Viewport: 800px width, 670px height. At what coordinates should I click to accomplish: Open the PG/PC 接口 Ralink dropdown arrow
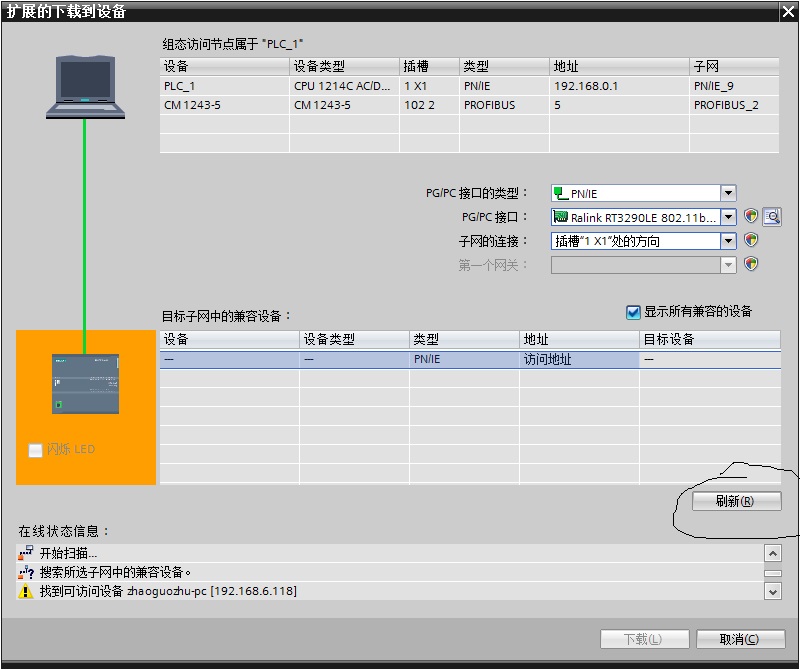click(x=728, y=217)
